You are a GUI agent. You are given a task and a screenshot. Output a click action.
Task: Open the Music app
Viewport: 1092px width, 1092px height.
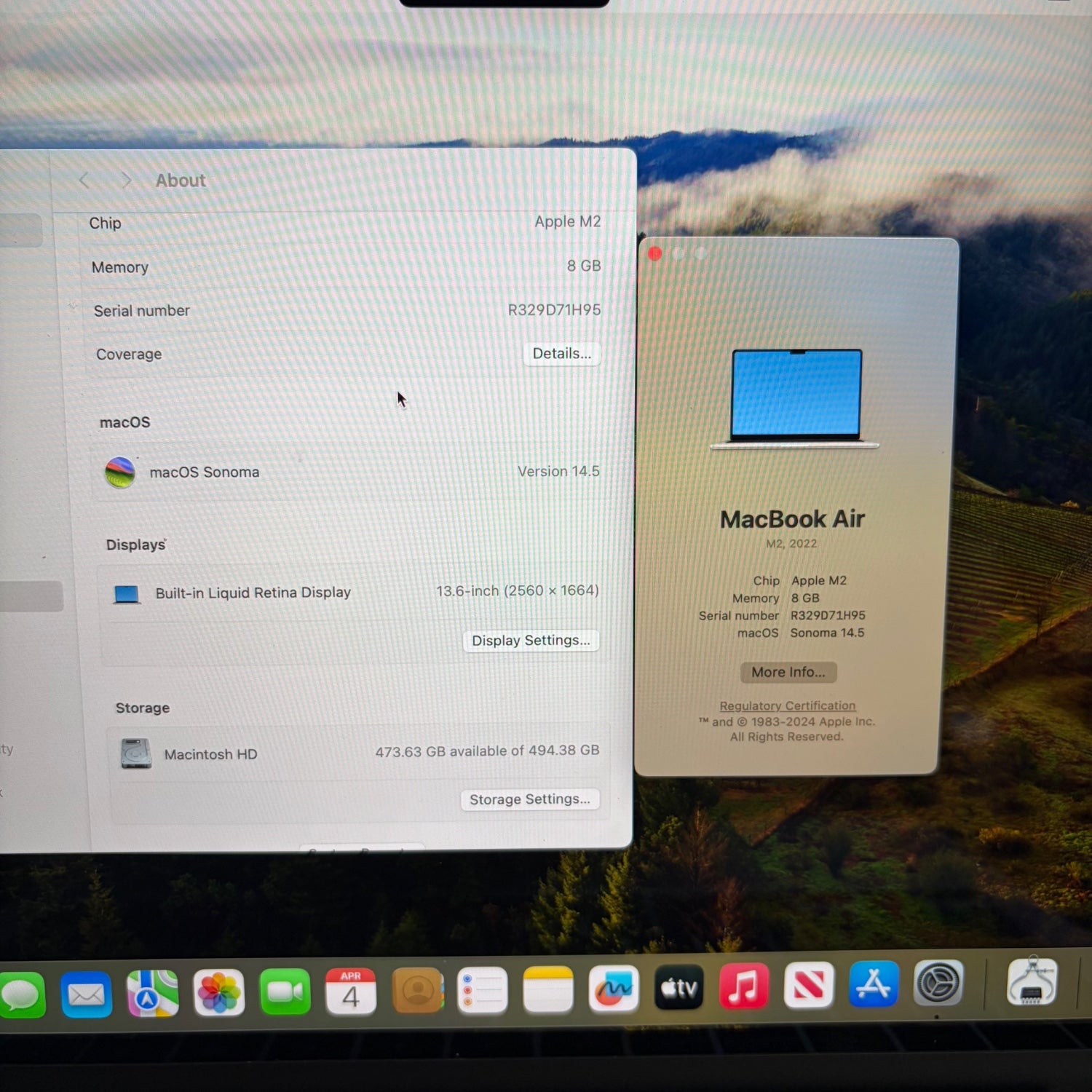tap(743, 987)
